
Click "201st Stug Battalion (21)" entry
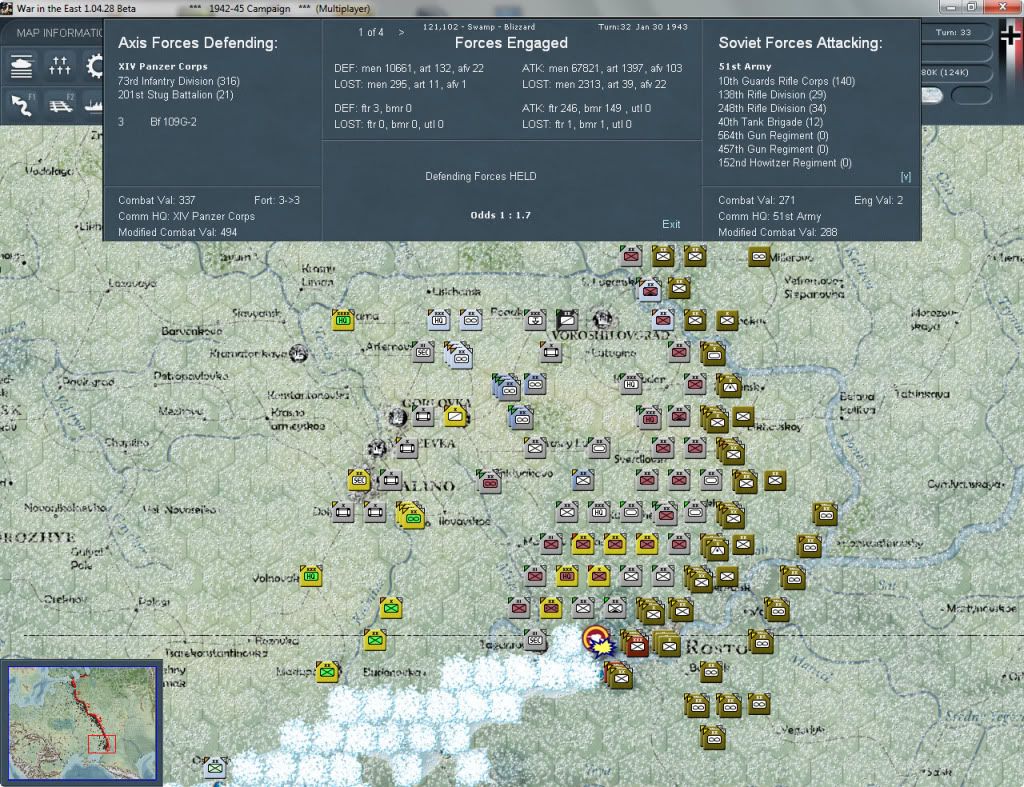click(x=175, y=95)
